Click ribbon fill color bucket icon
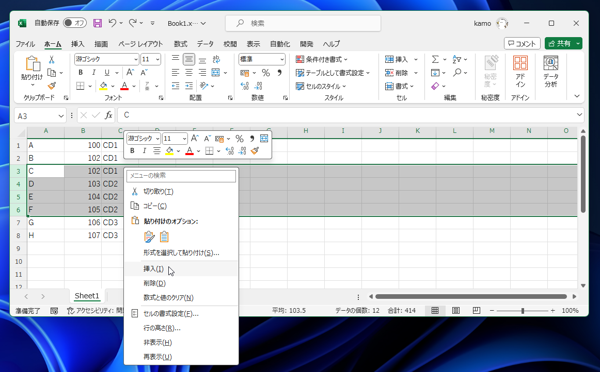 click(x=103, y=86)
